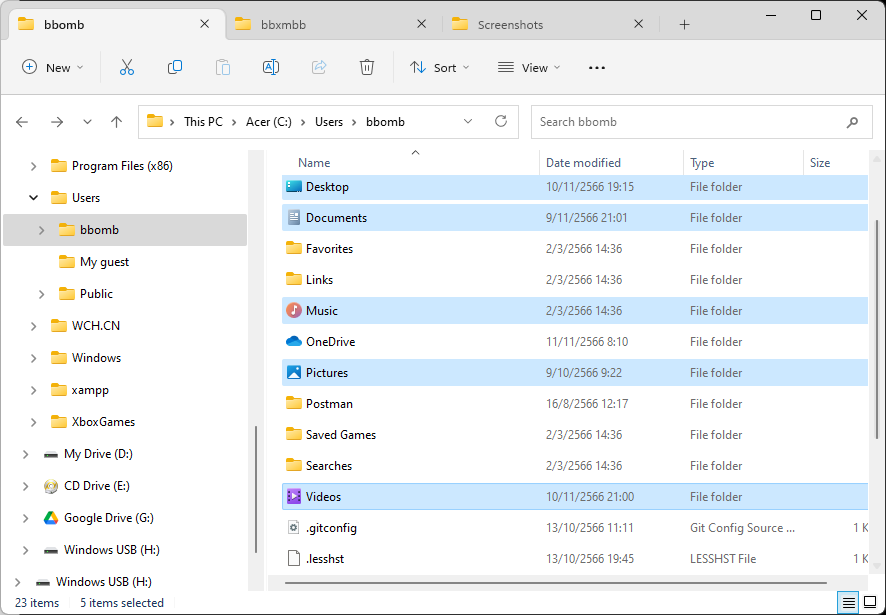Click the horizontal scrollbar under file list
Image resolution: width=886 pixels, height=615 pixels.
tap(555, 581)
